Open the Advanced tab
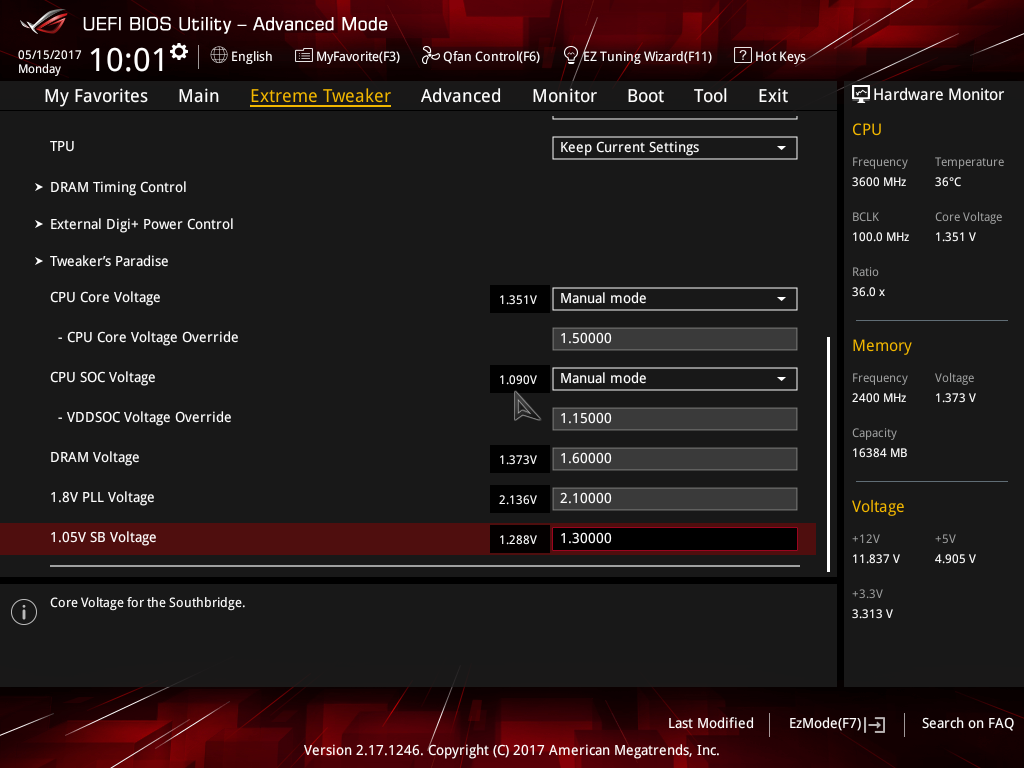This screenshot has width=1024, height=768. (460, 96)
